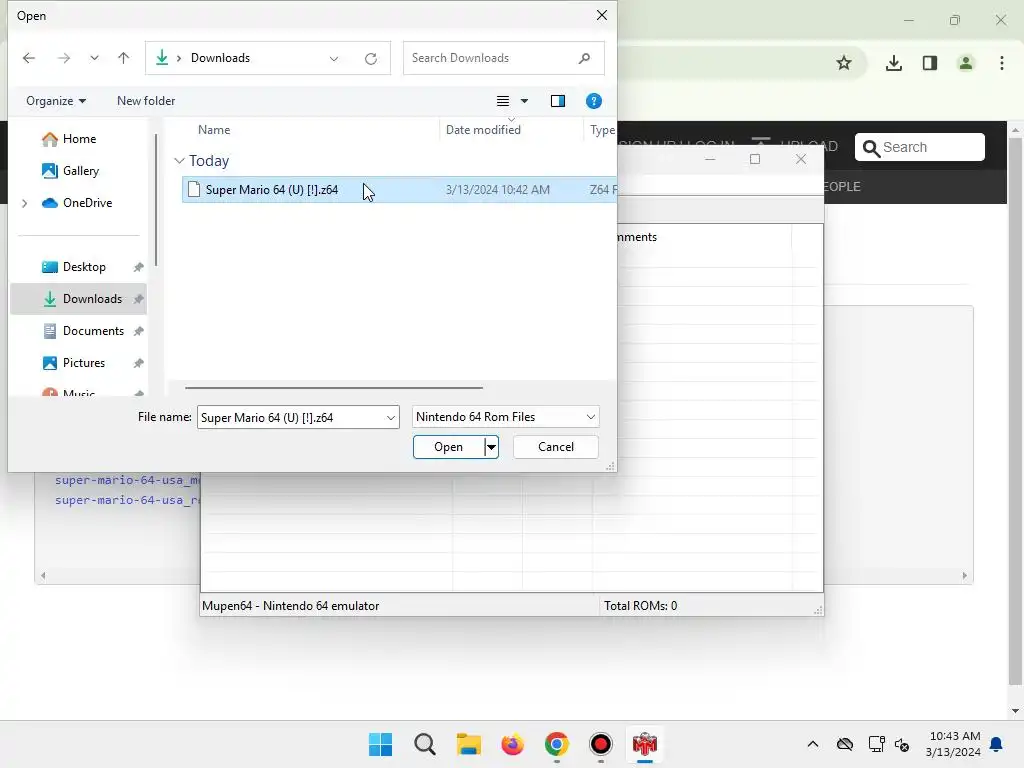The width and height of the screenshot is (1024, 768).
Task: Click the File name text field
Action: point(290,417)
